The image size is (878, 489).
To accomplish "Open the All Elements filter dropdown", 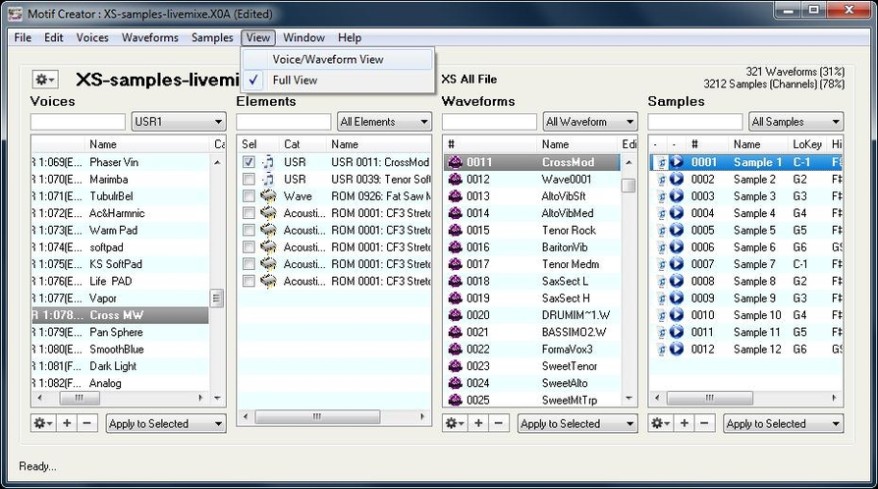I will tap(384, 122).
